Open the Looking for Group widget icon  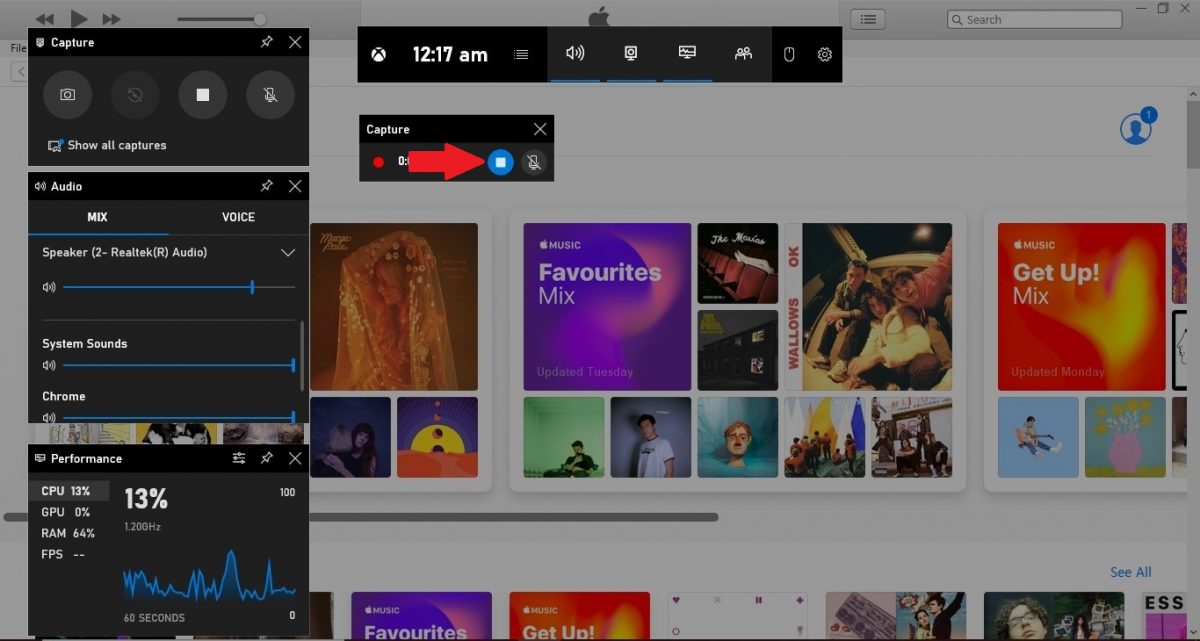[743, 54]
